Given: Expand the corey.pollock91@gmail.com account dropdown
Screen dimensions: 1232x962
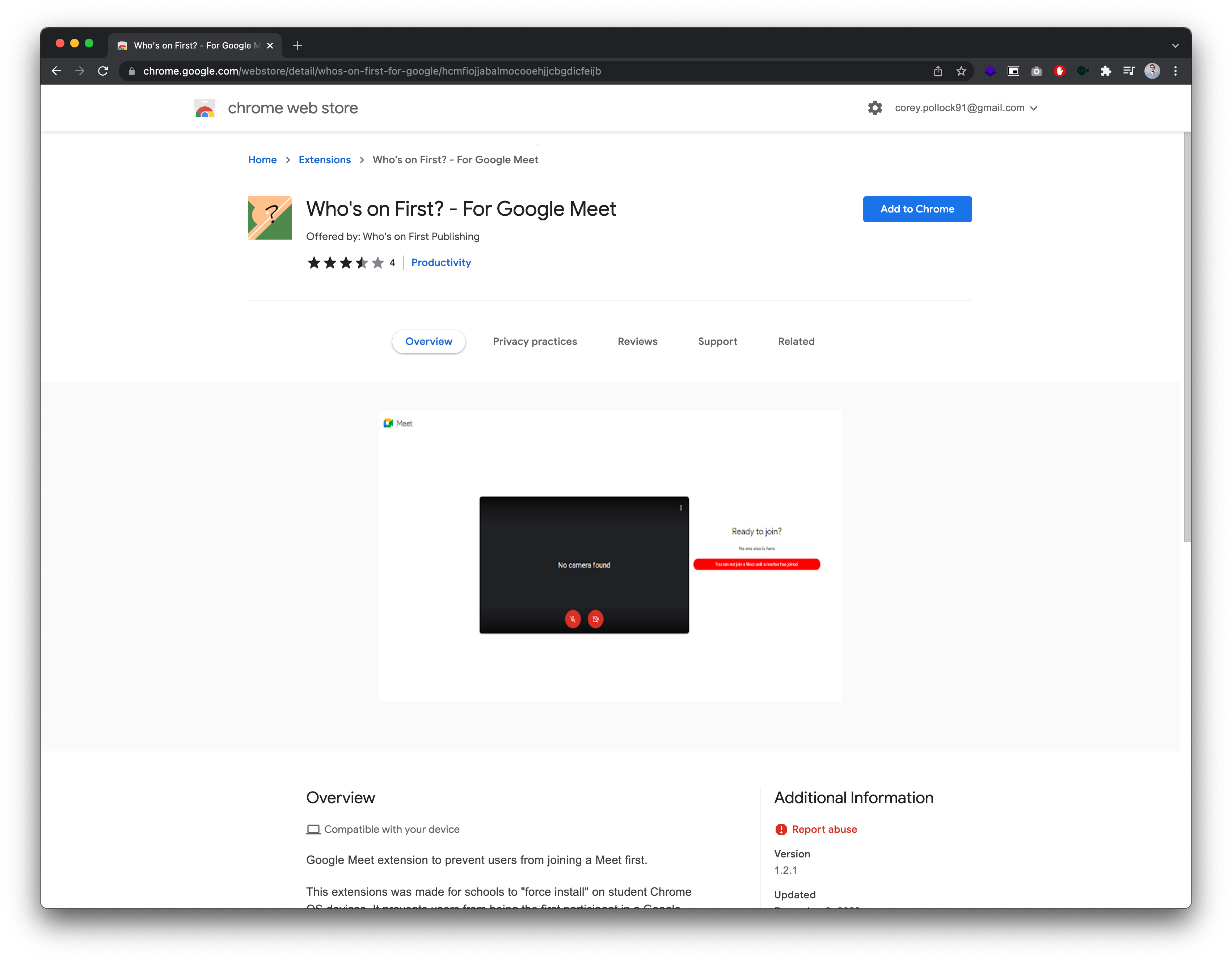Looking at the screenshot, I should click(966, 108).
